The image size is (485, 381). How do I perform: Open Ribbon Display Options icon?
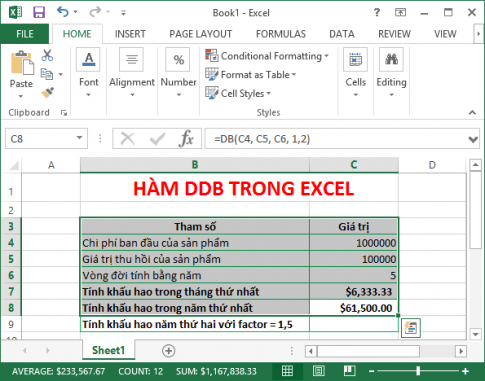(x=400, y=13)
